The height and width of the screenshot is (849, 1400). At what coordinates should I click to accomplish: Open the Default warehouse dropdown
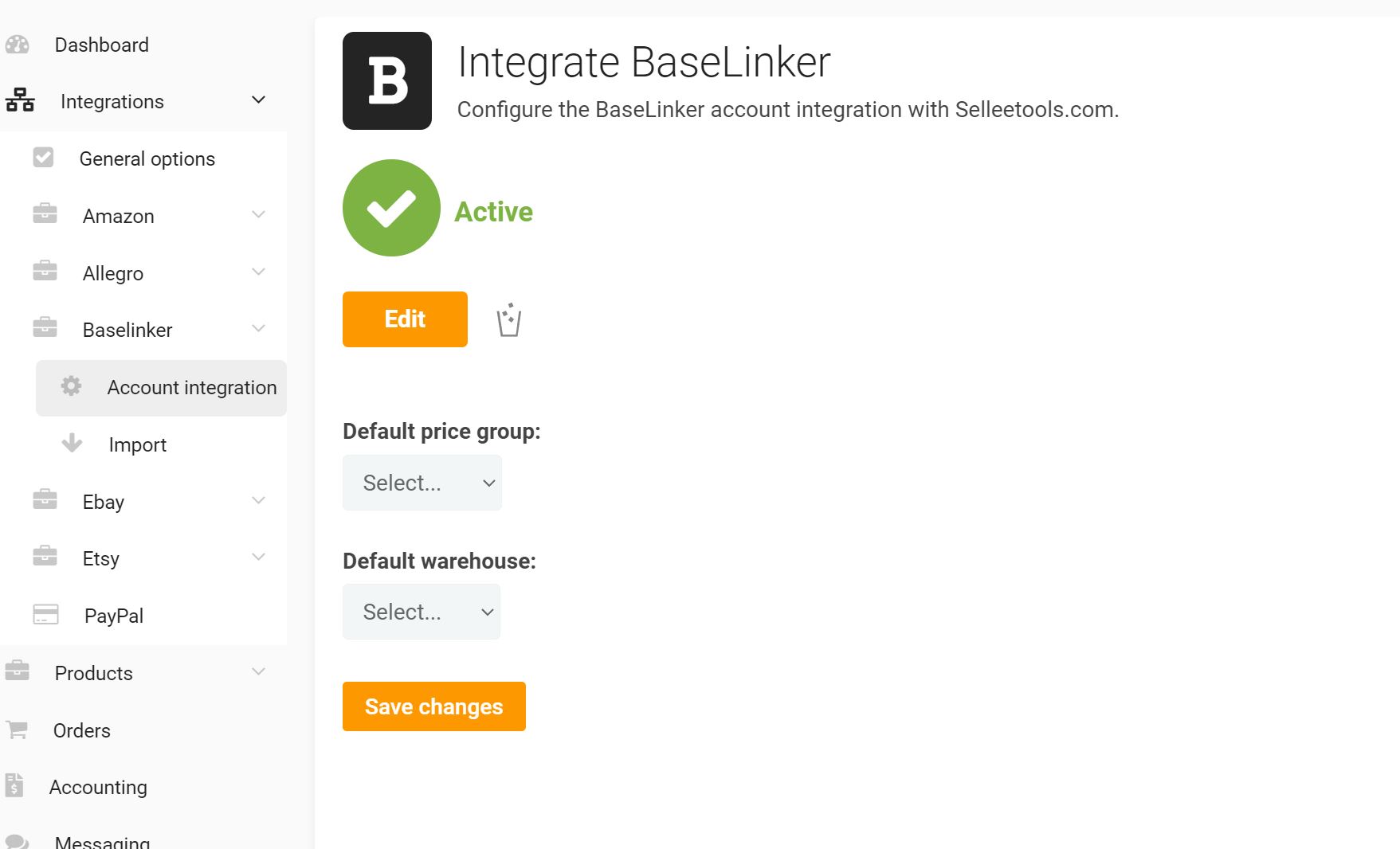pyautogui.click(x=422, y=612)
